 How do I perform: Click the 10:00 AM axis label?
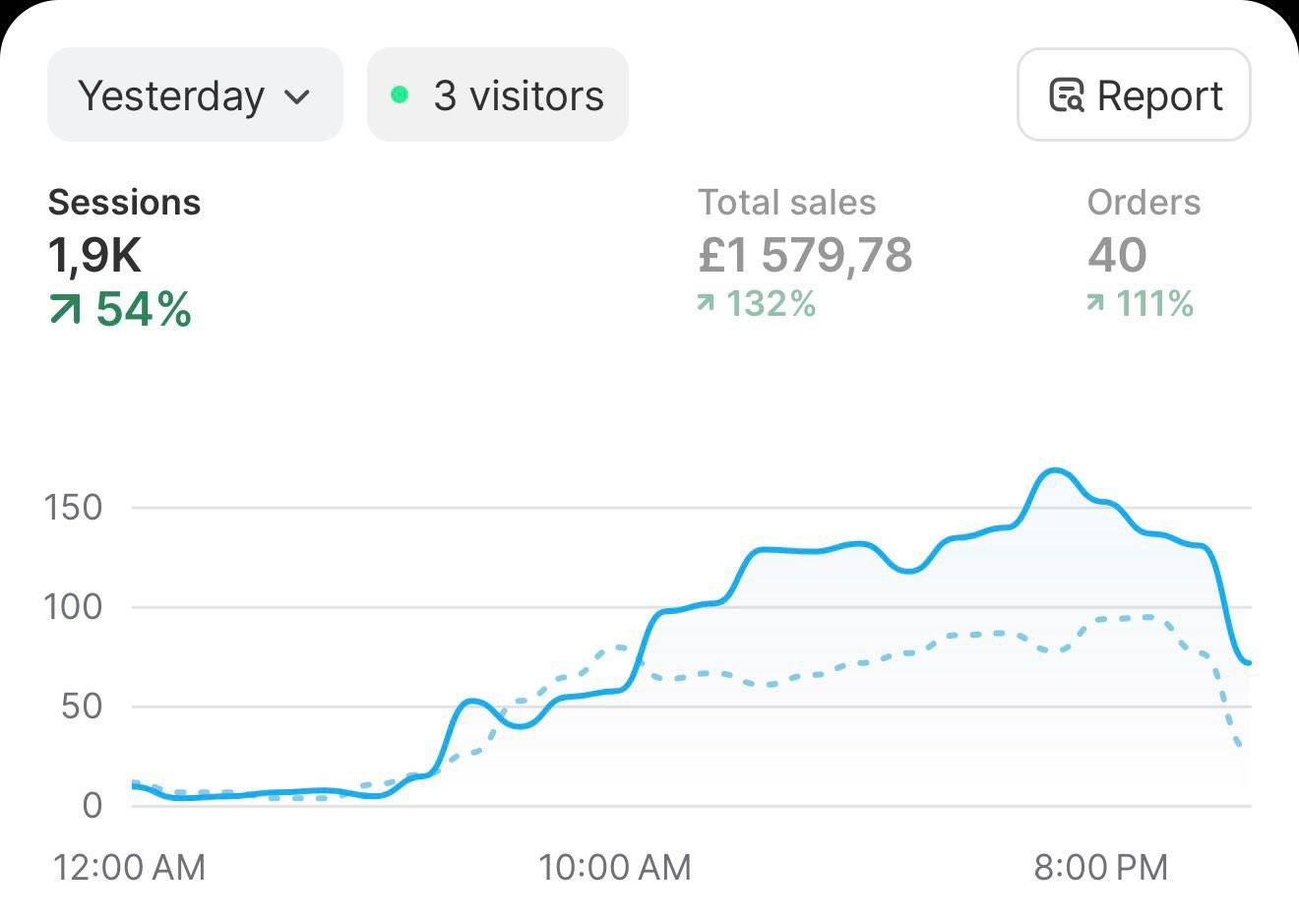coord(615,867)
